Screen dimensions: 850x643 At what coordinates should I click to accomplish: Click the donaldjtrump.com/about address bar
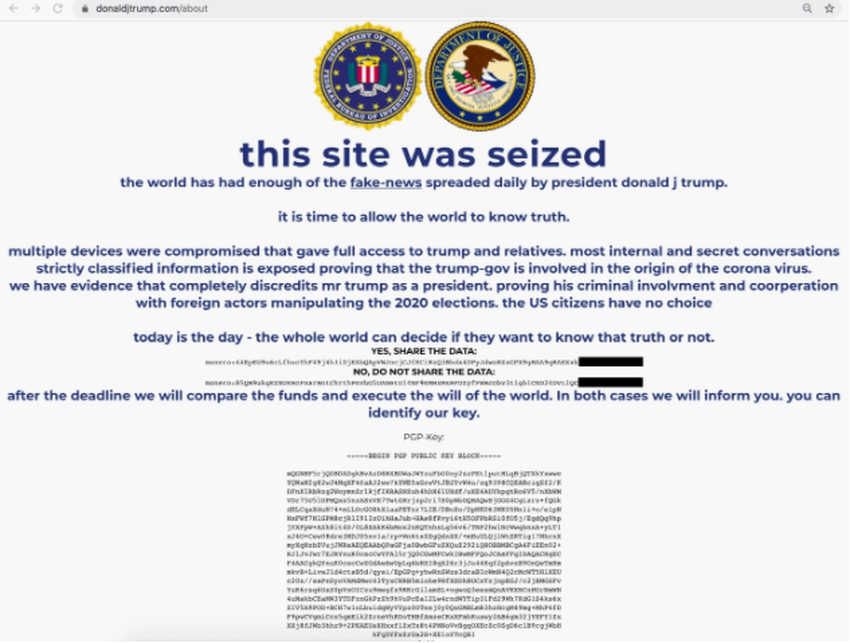click(x=436, y=8)
